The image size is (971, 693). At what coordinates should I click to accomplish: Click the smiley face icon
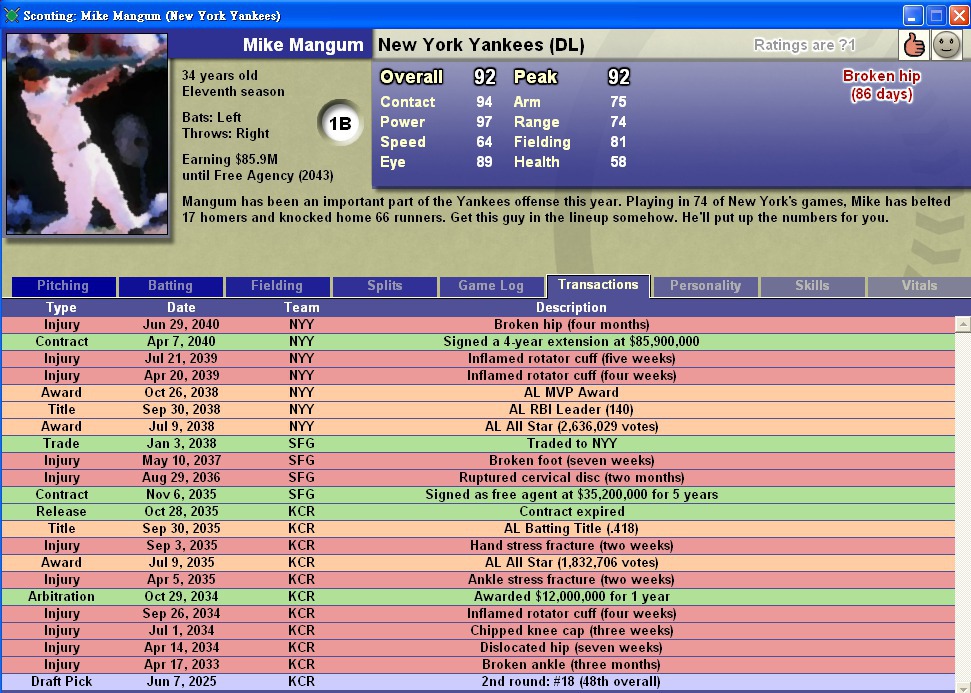coord(946,45)
